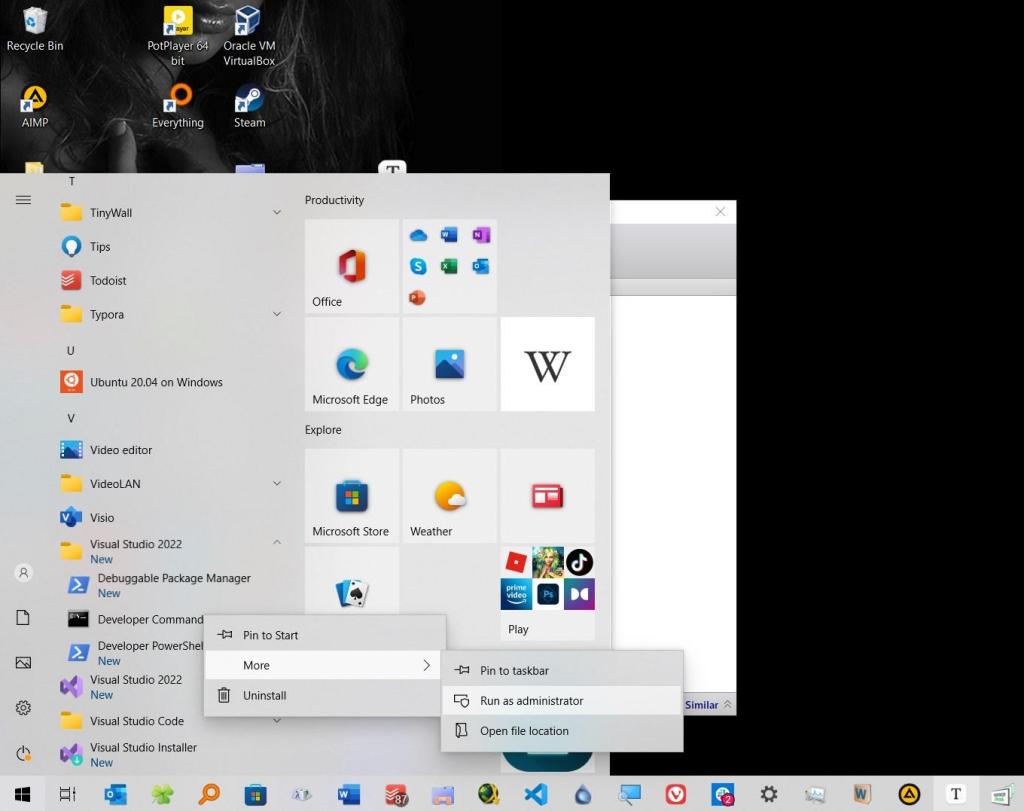Choose Uninstall from the context menu

[x=325, y=695]
